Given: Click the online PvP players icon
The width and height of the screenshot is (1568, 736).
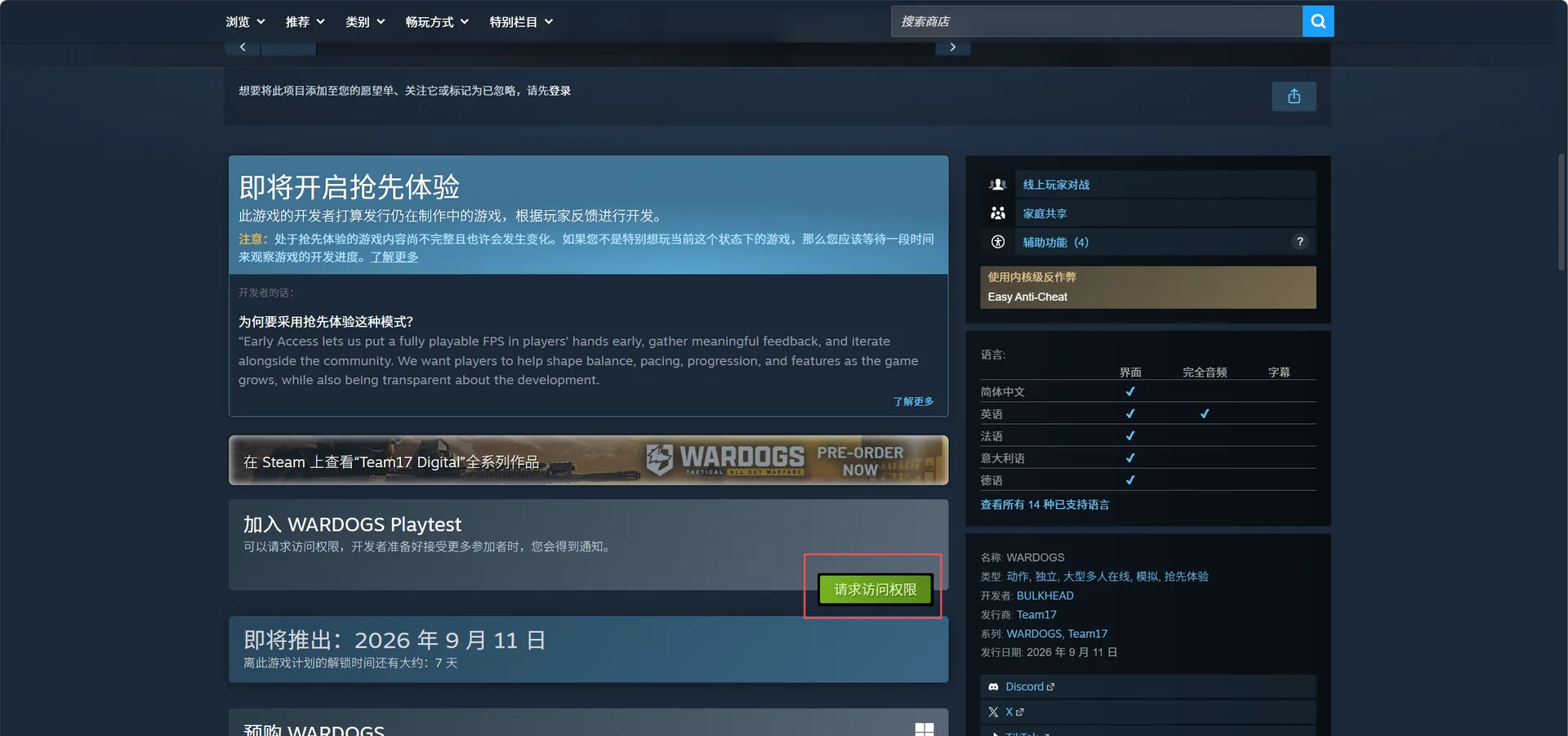Looking at the screenshot, I should (x=997, y=185).
